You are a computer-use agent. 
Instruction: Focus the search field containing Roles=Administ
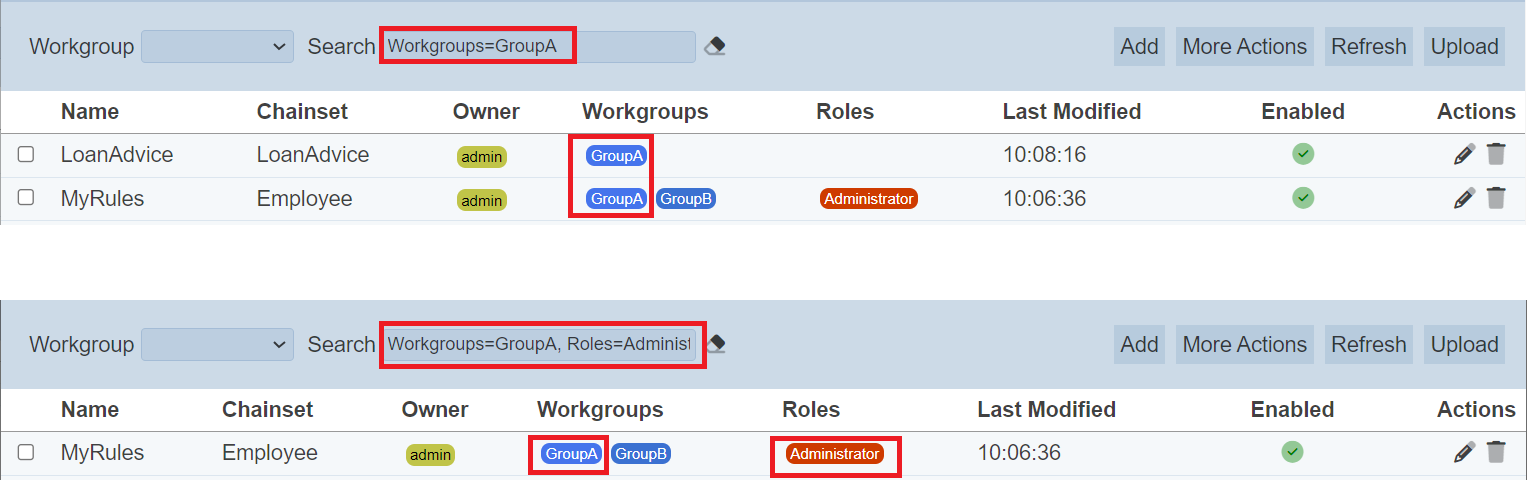point(540,344)
